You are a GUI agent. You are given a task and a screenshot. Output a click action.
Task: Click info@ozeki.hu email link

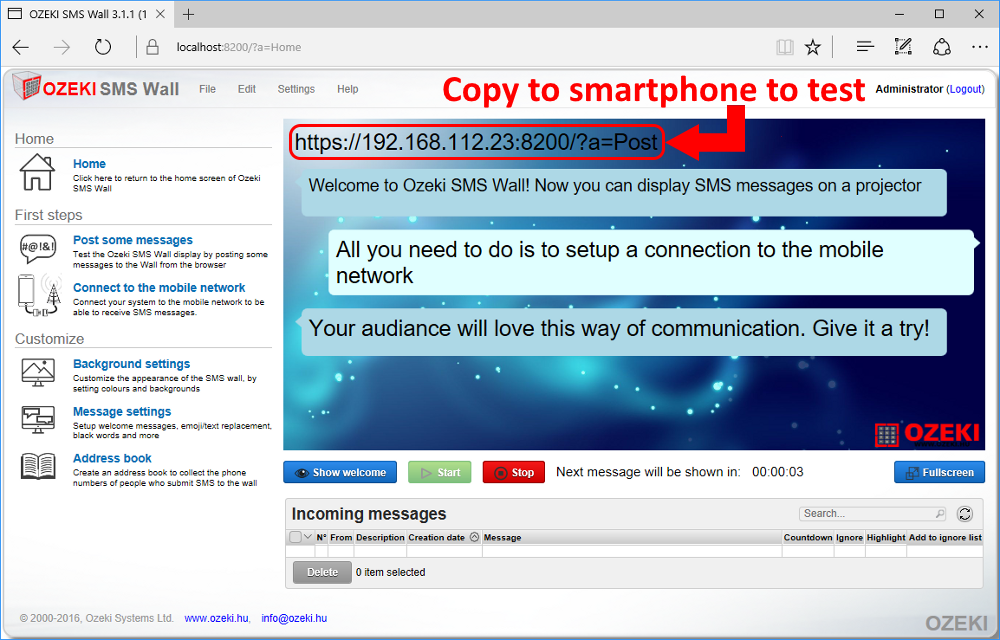294,618
